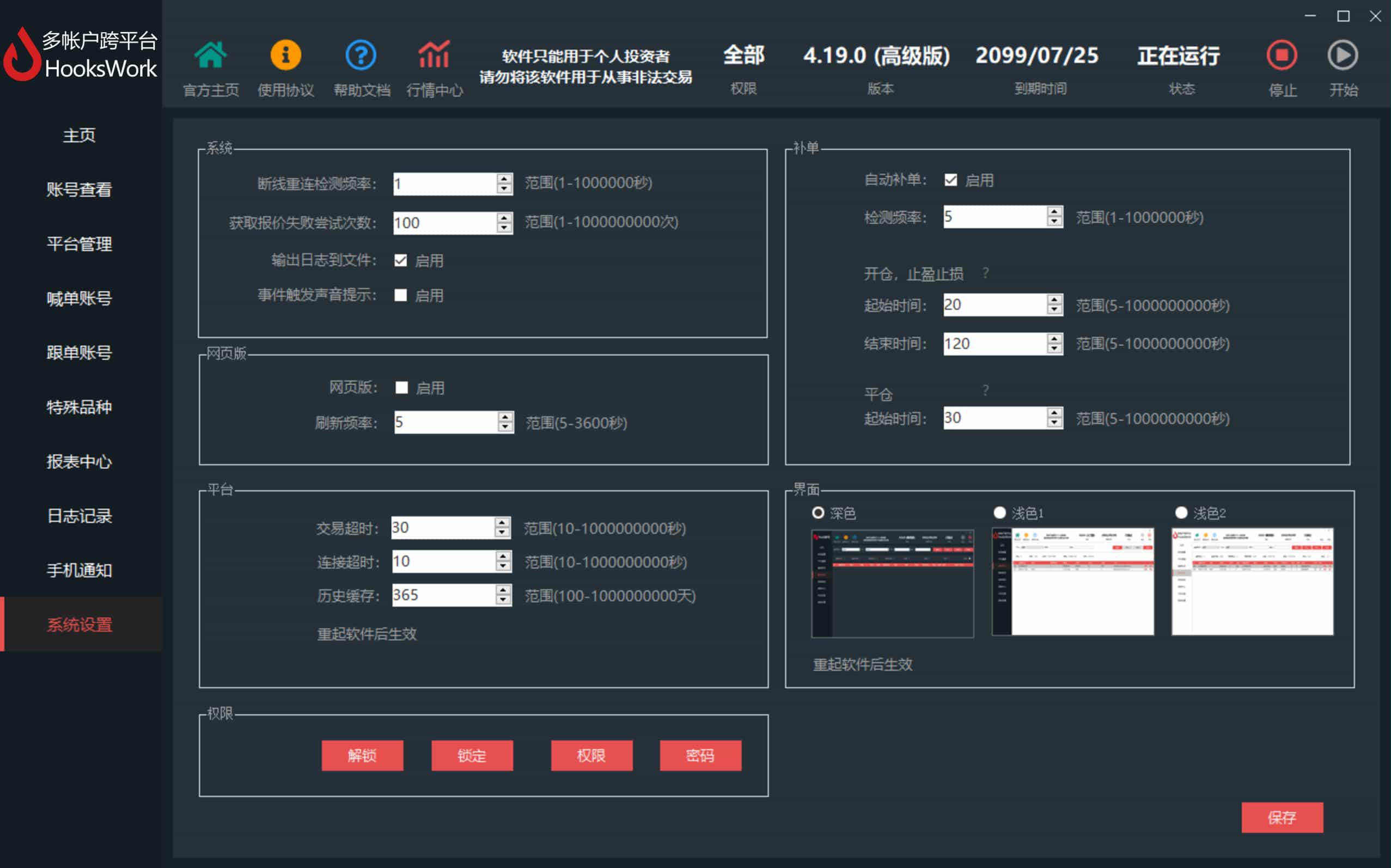The image size is (1391, 868).
Task: Open 手机通知 in sidebar
Action: 79,570
